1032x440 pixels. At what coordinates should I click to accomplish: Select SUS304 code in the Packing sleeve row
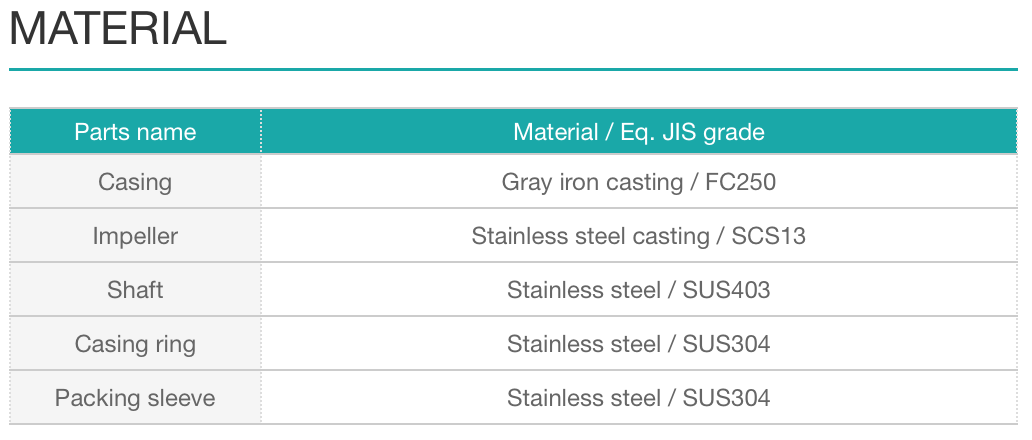(727, 398)
